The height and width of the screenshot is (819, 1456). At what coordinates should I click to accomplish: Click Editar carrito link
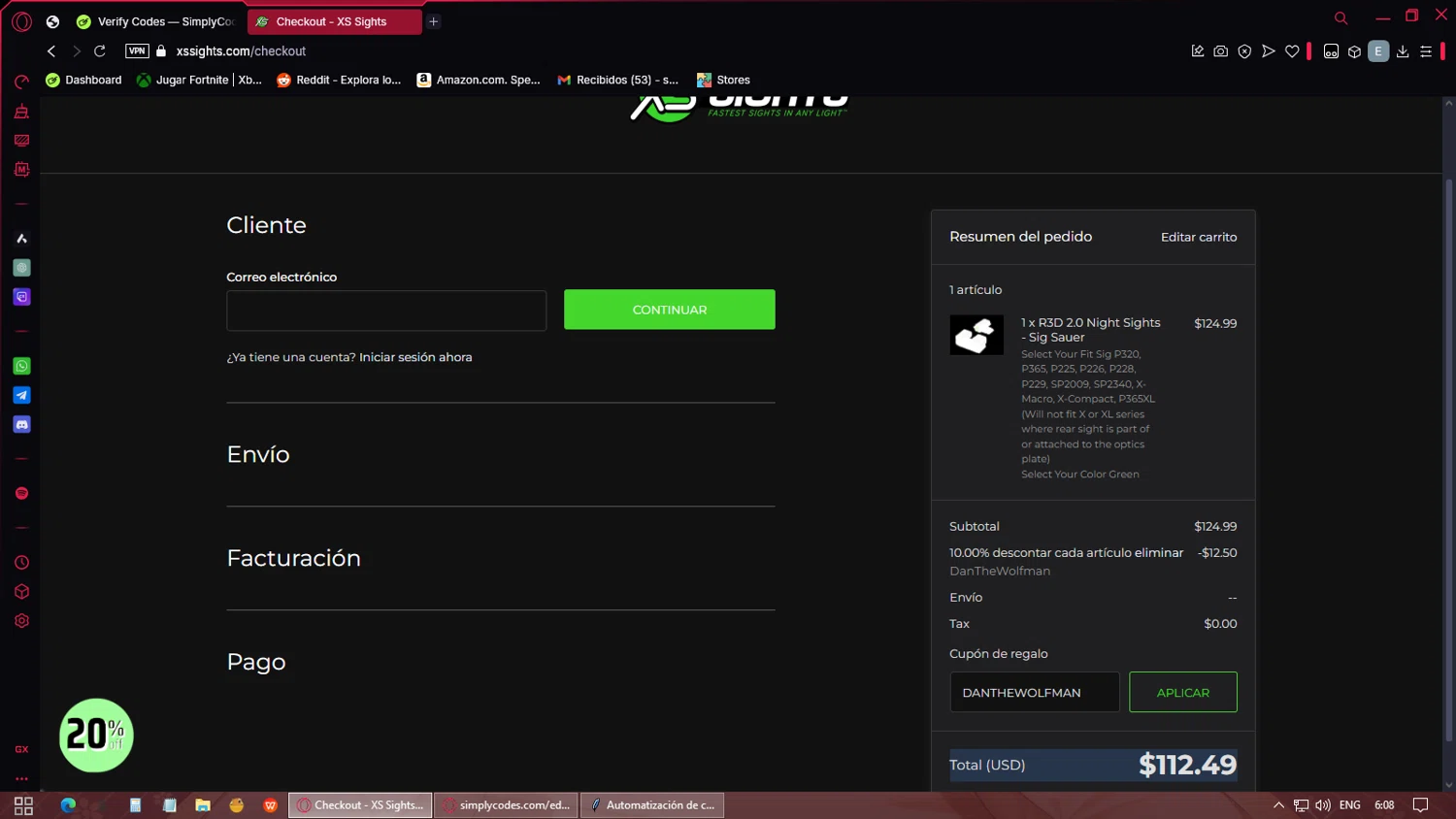tap(1199, 237)
